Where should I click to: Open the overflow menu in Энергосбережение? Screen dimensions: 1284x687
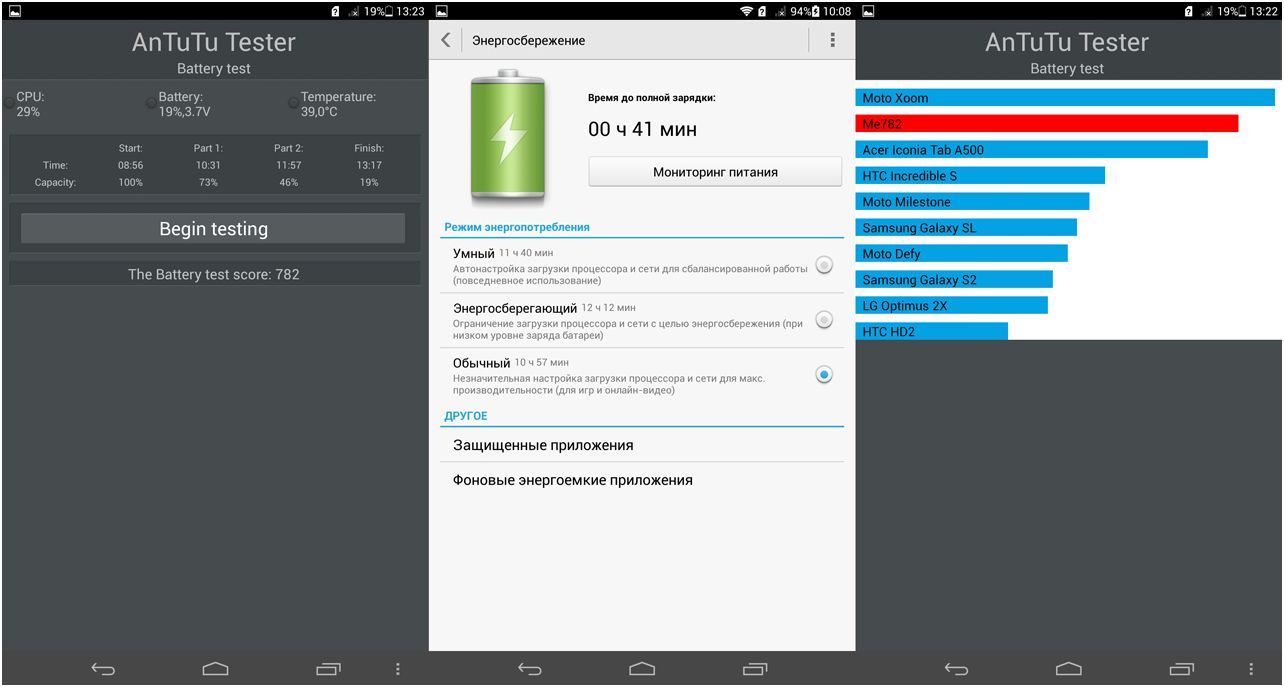[x=831, y=40]
